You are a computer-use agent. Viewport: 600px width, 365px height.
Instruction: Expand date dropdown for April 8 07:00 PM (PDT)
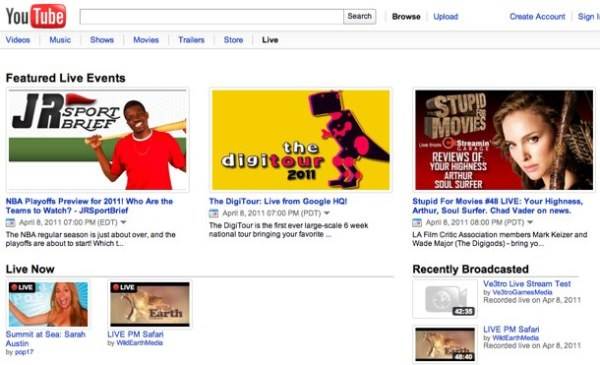(327, 213)
